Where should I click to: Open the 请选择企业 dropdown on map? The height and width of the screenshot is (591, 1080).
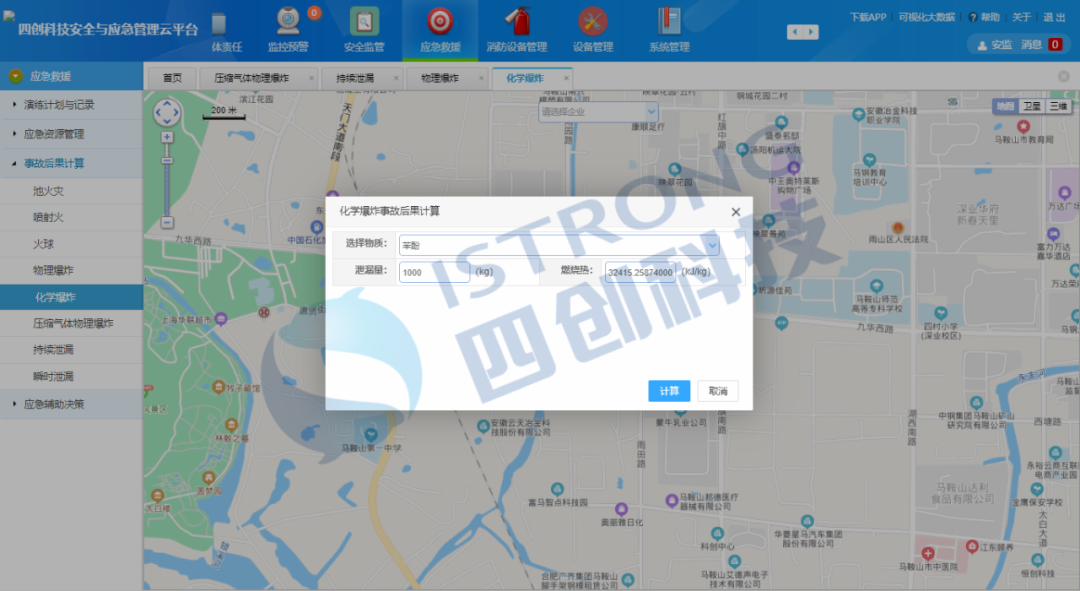click(598, 112)
